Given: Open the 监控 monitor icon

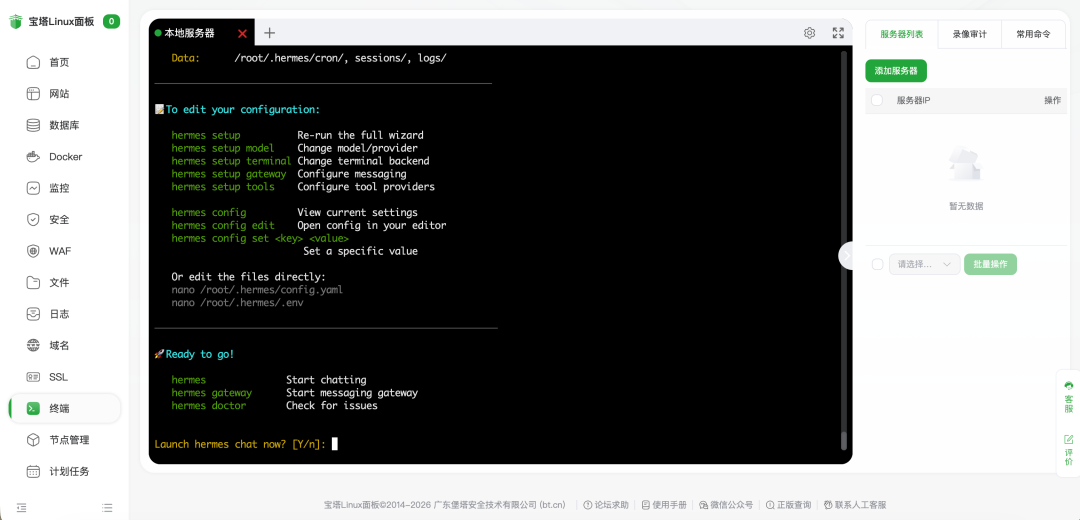Looking at the screenshot, I should tap(33, 188).
